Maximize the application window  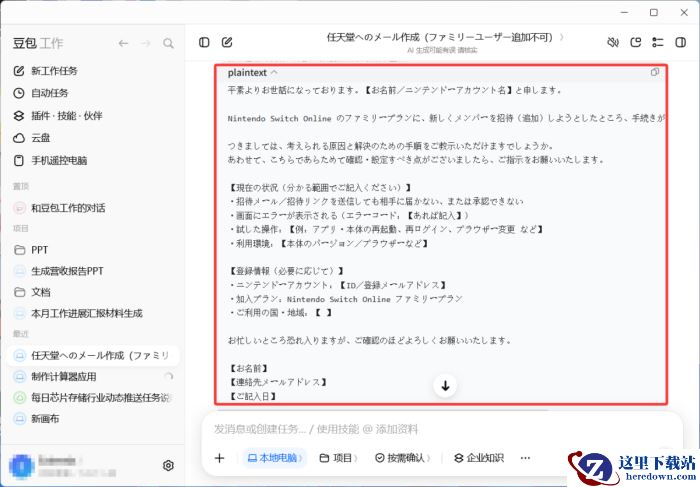click(x=654, y=12)
